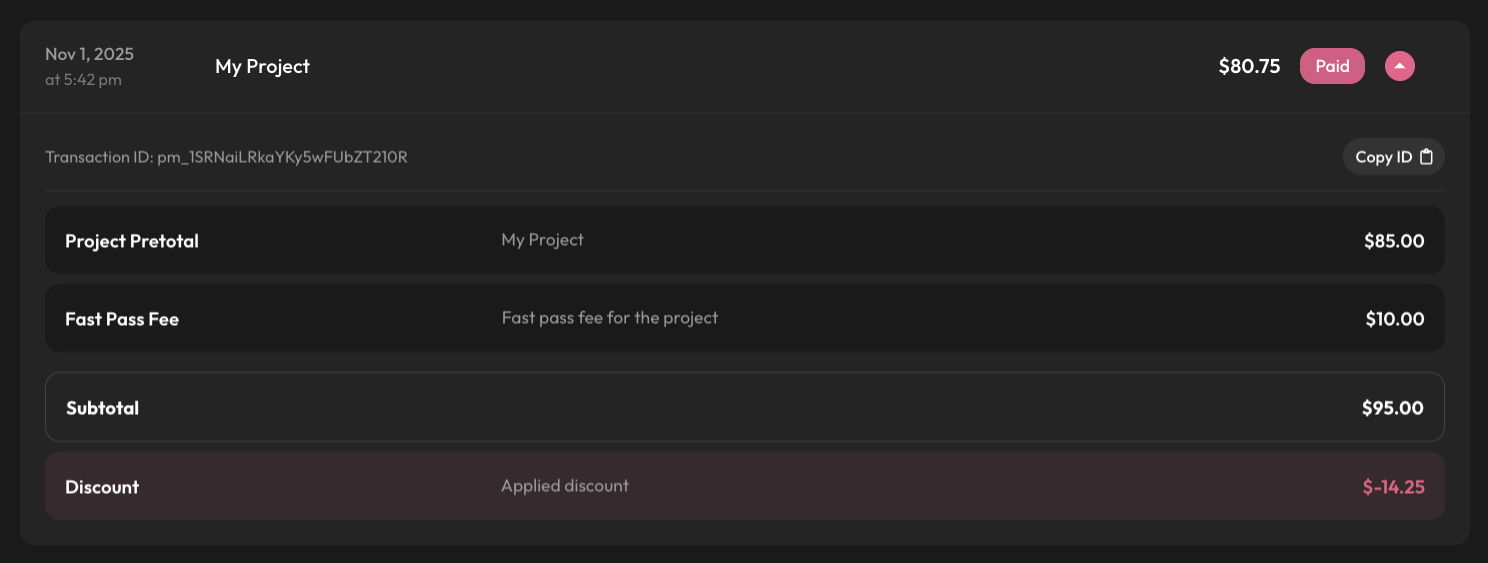Click the pink $-14.25 discount amount

click(1393, 487)
